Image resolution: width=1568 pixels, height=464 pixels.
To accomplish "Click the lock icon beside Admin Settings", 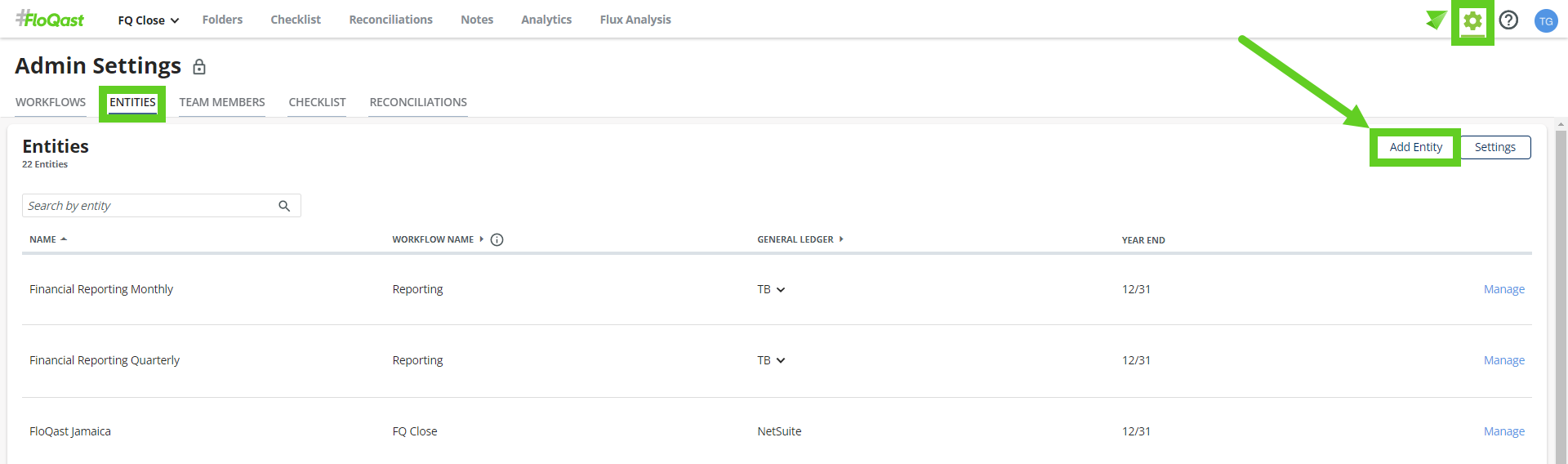I will (199, 66).
